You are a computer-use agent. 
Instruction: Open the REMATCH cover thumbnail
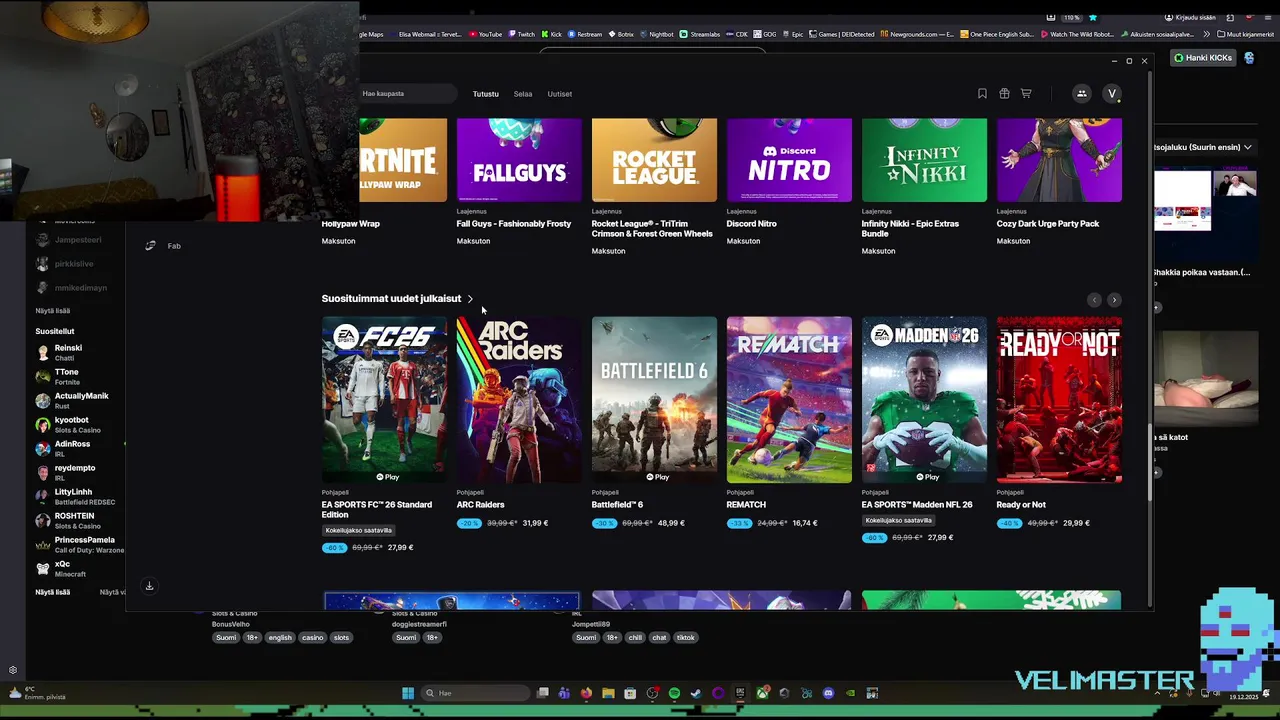tap(789, 400)
